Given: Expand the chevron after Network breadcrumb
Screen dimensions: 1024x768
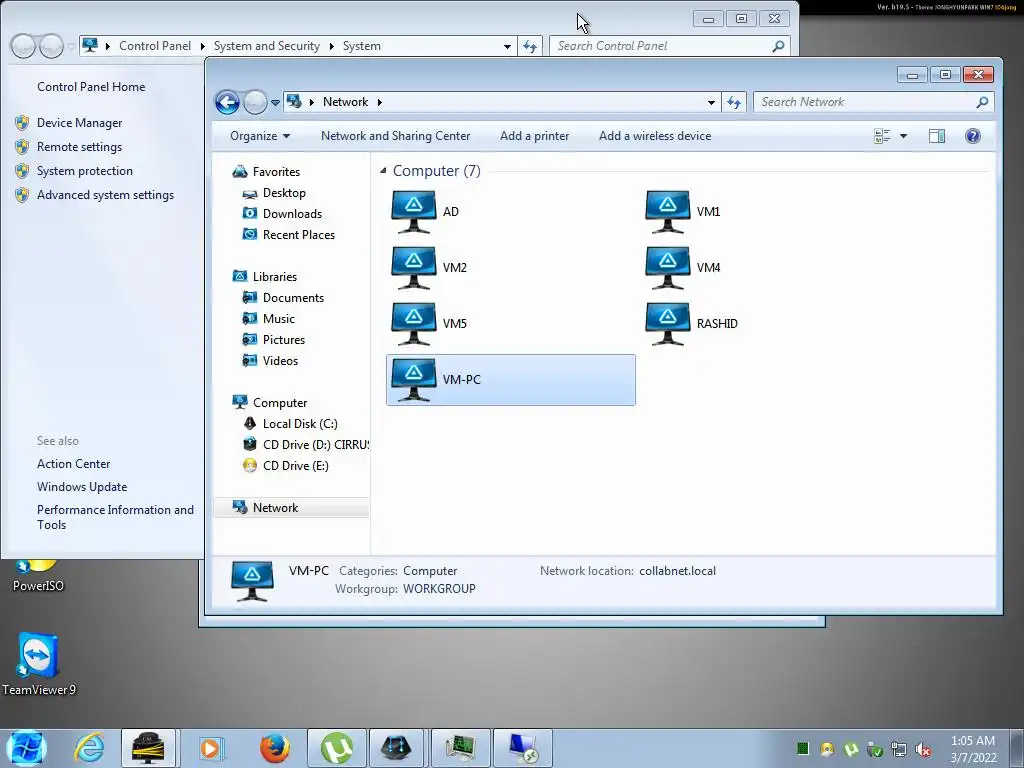Looking at the screenshot, I should [379, 102].
